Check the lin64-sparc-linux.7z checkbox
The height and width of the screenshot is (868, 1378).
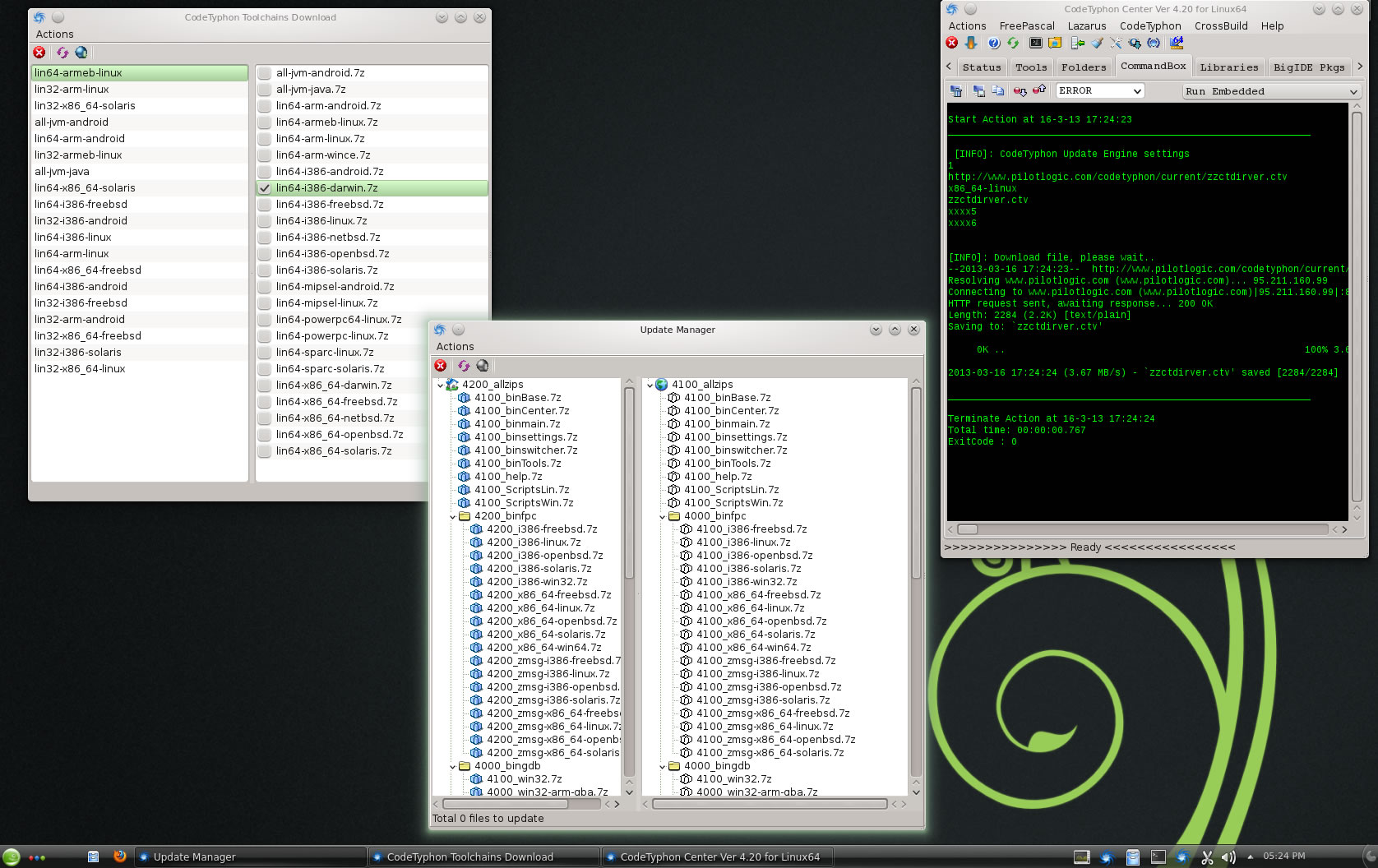[x=265, y=353]
